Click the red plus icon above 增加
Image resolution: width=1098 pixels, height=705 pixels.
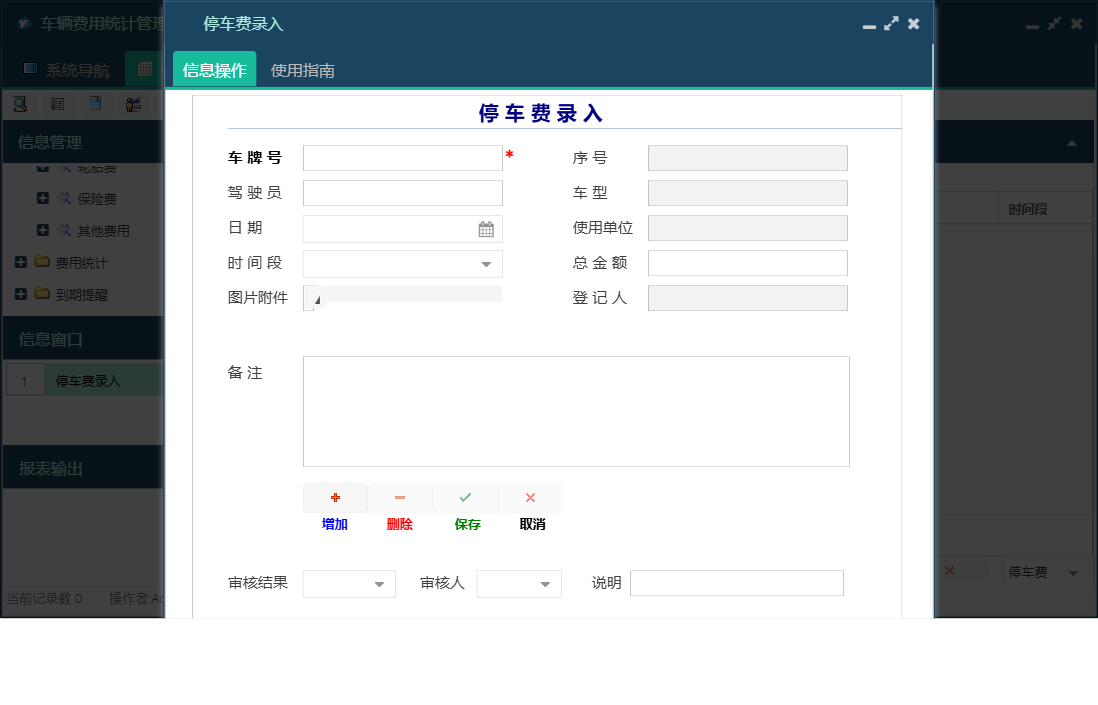(334, 497)
